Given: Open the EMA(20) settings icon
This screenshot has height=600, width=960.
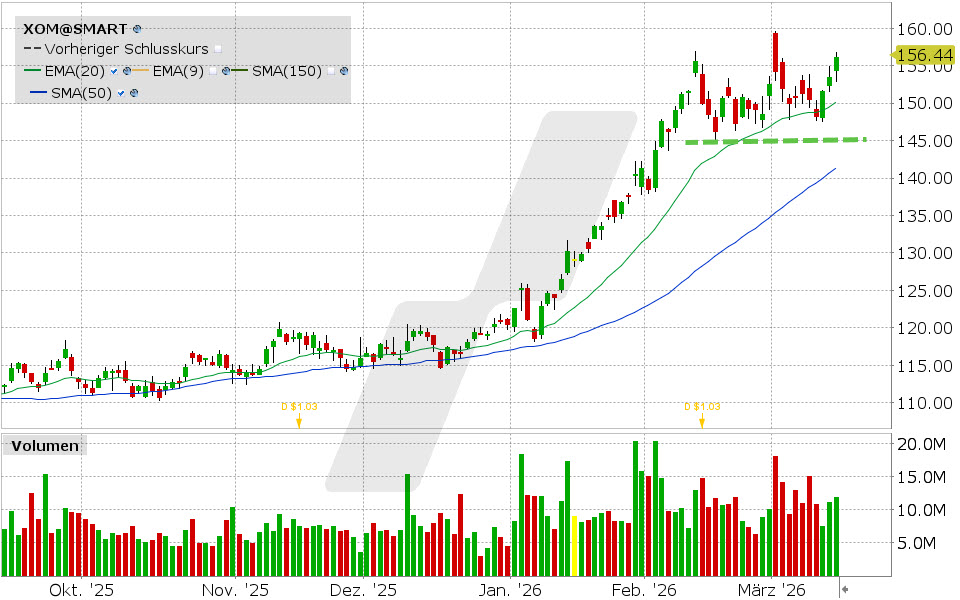Looking at the screenshot, I should [x=126, y=71].
